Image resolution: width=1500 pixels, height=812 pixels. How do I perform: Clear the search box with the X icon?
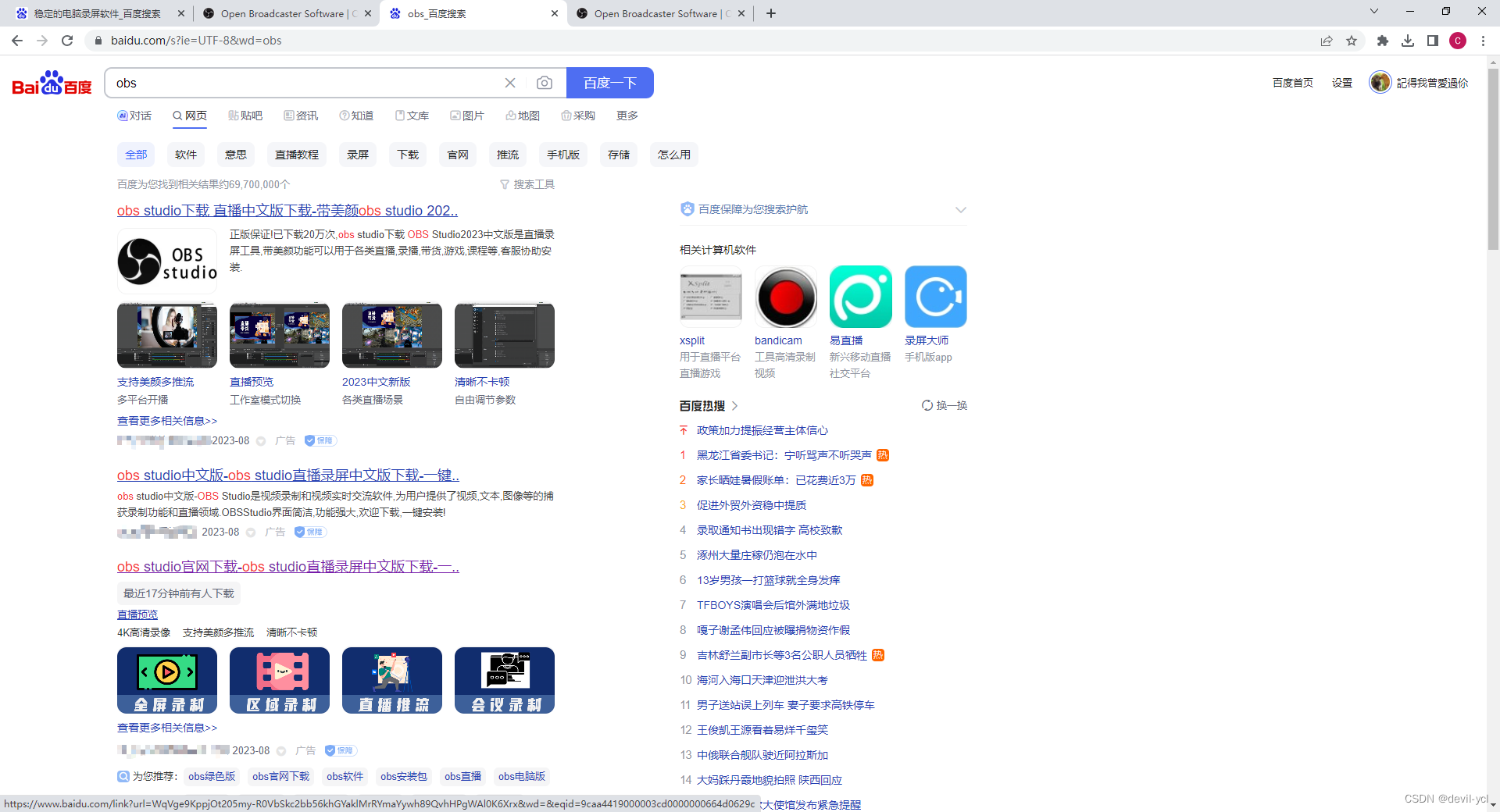coord(510,83)
